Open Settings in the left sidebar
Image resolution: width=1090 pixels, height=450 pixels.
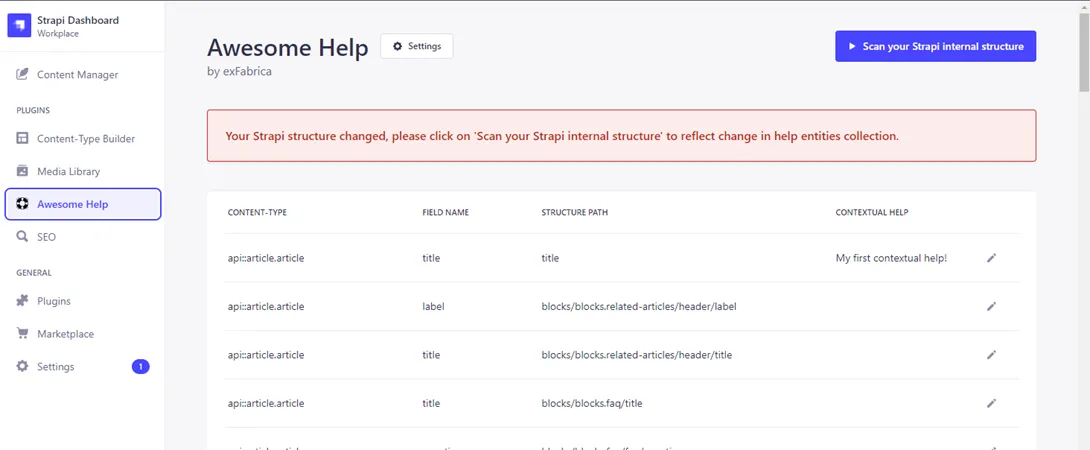click(83, 367)
